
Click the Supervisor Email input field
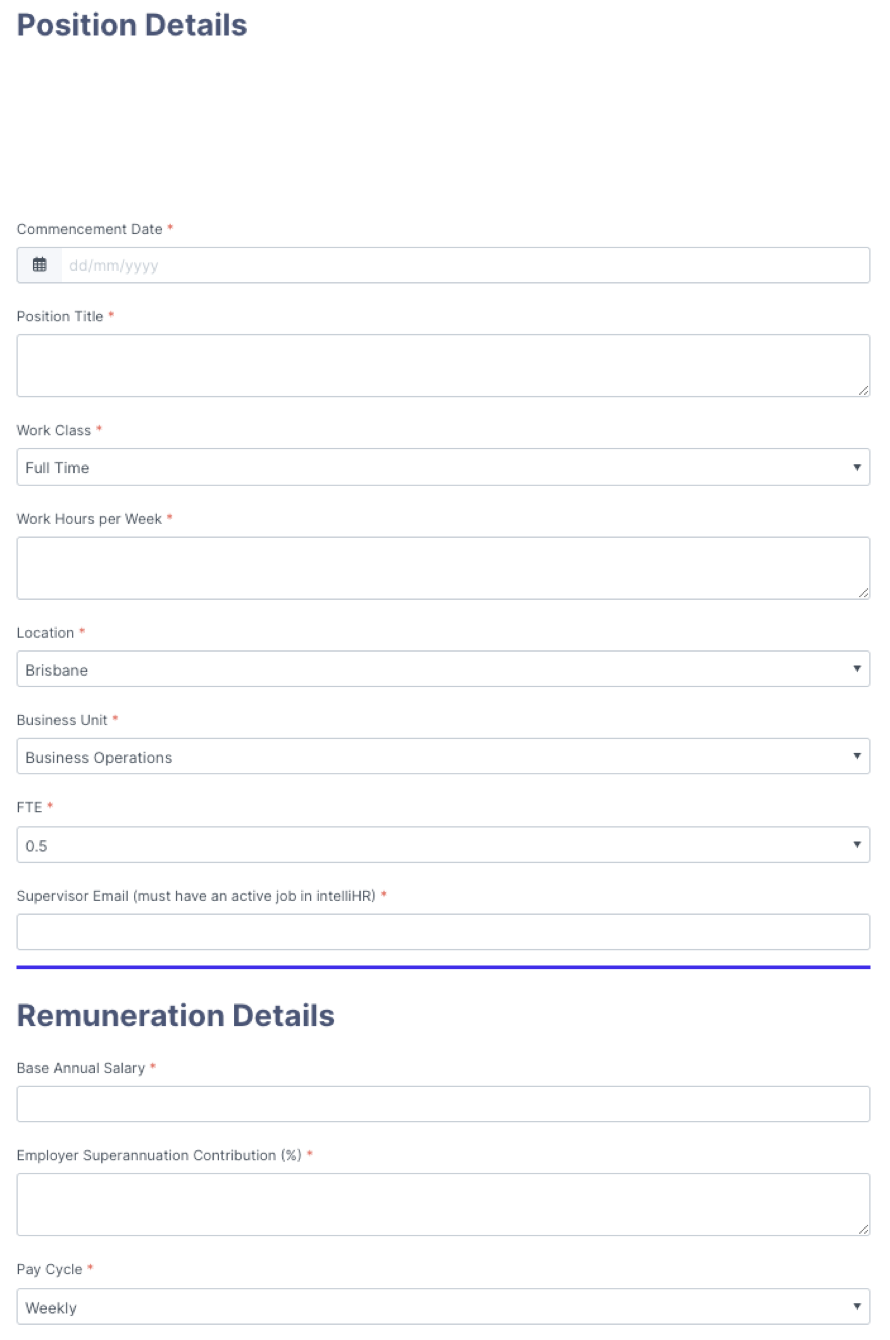pos(443,932)
